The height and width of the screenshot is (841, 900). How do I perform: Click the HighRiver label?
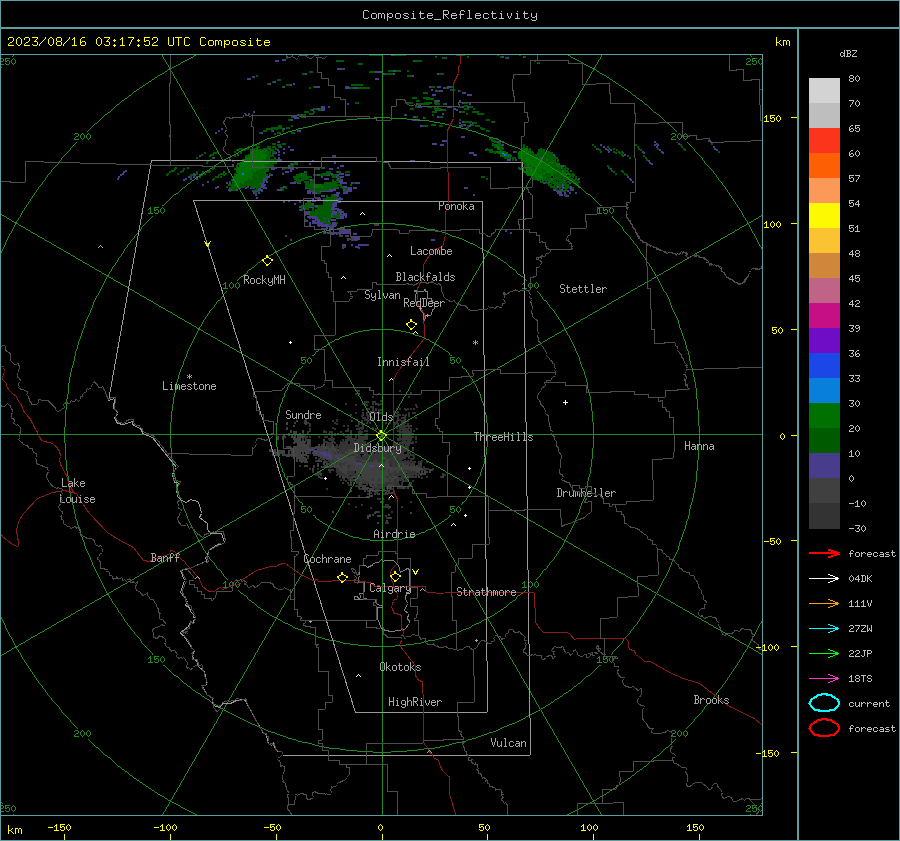click(x=415, y=702)
